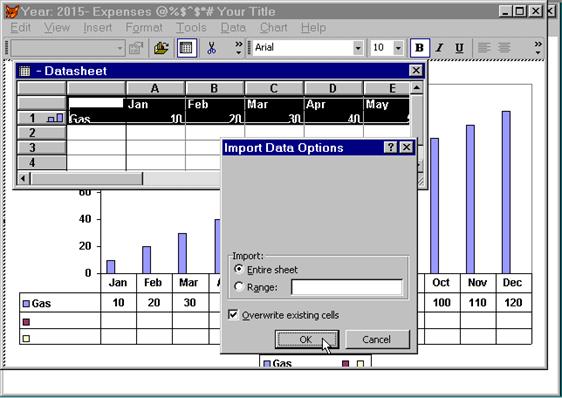Click the 'Feb' cell in the datasheet
562x398 pixels.
215,104
